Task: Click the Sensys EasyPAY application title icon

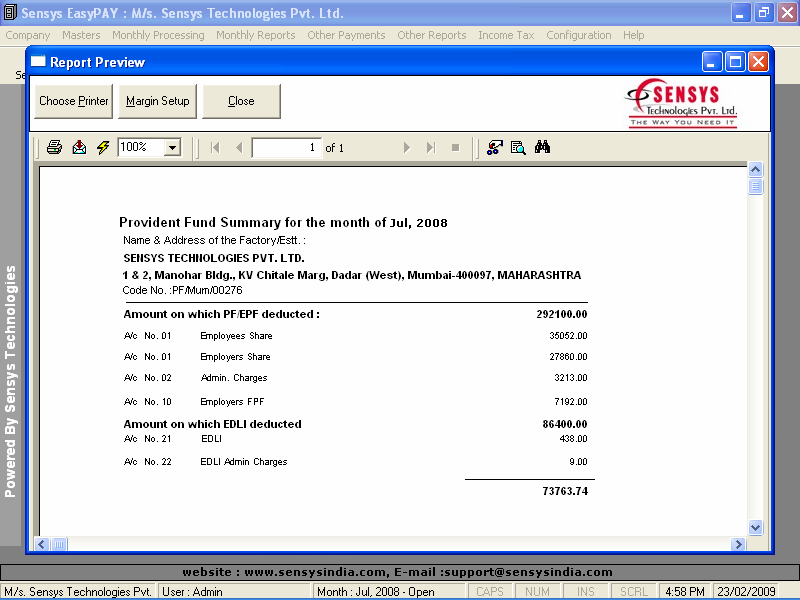Action: (x=10, y=13)
